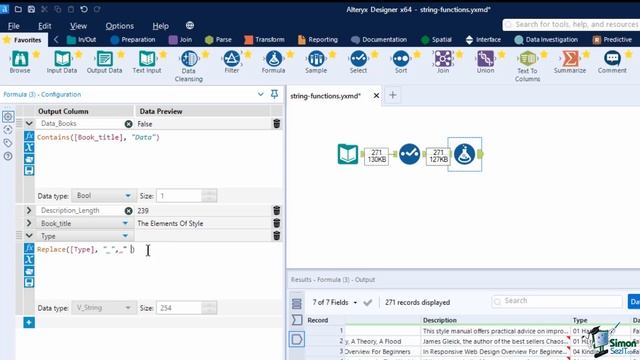This screenshot has height=360, width=640.
Task: Switch to the Transform tool tab
Action: (x=264, y=40)
